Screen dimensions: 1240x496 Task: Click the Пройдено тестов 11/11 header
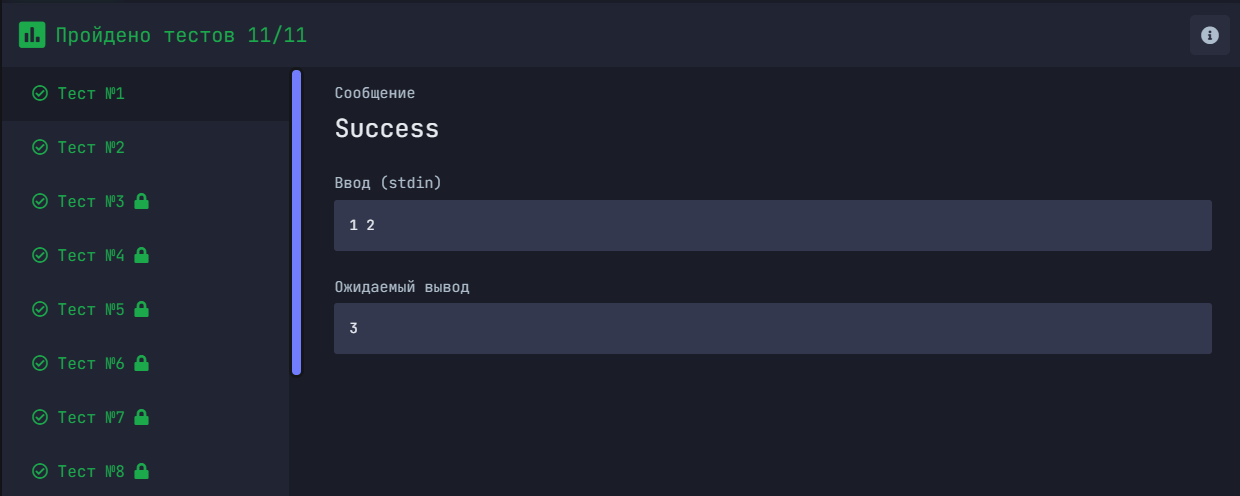click(181, 36)
